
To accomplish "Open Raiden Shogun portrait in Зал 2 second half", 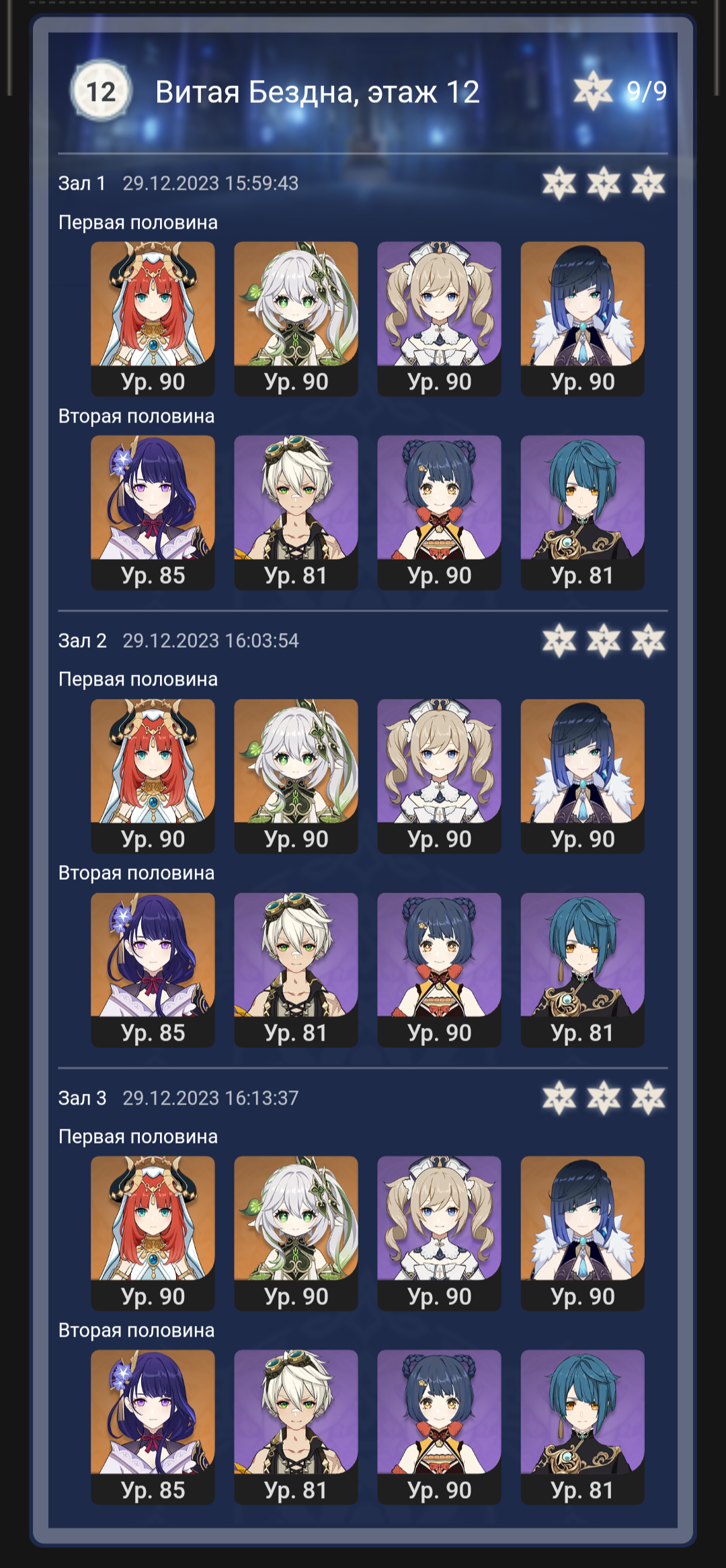I will coord(153,970).
